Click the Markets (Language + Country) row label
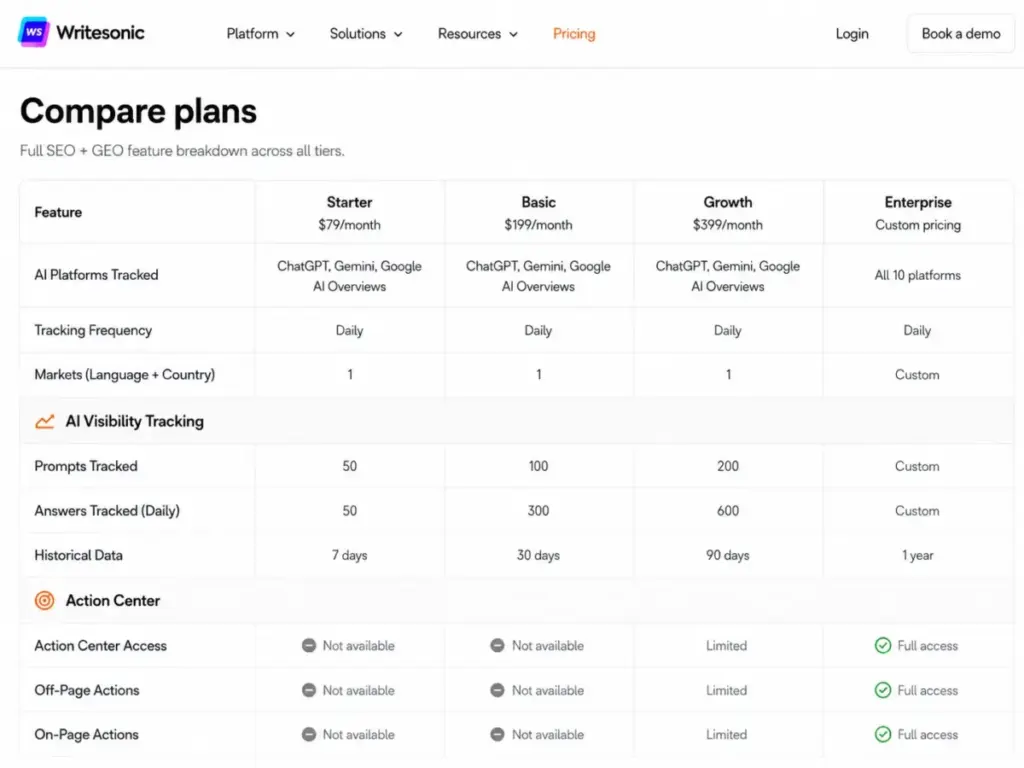This screenshot has height=768, width=1024. (x=124, y=375)
